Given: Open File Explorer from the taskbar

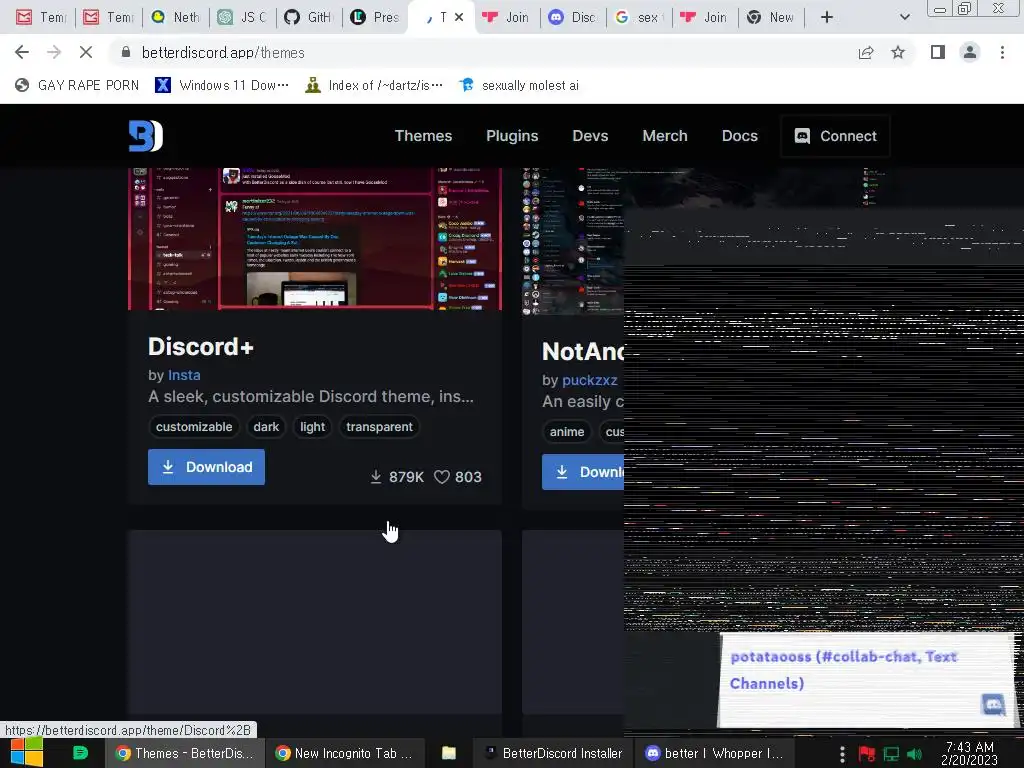Looking at the screenshot, I should pyautogui.click(x=449, y=753).
